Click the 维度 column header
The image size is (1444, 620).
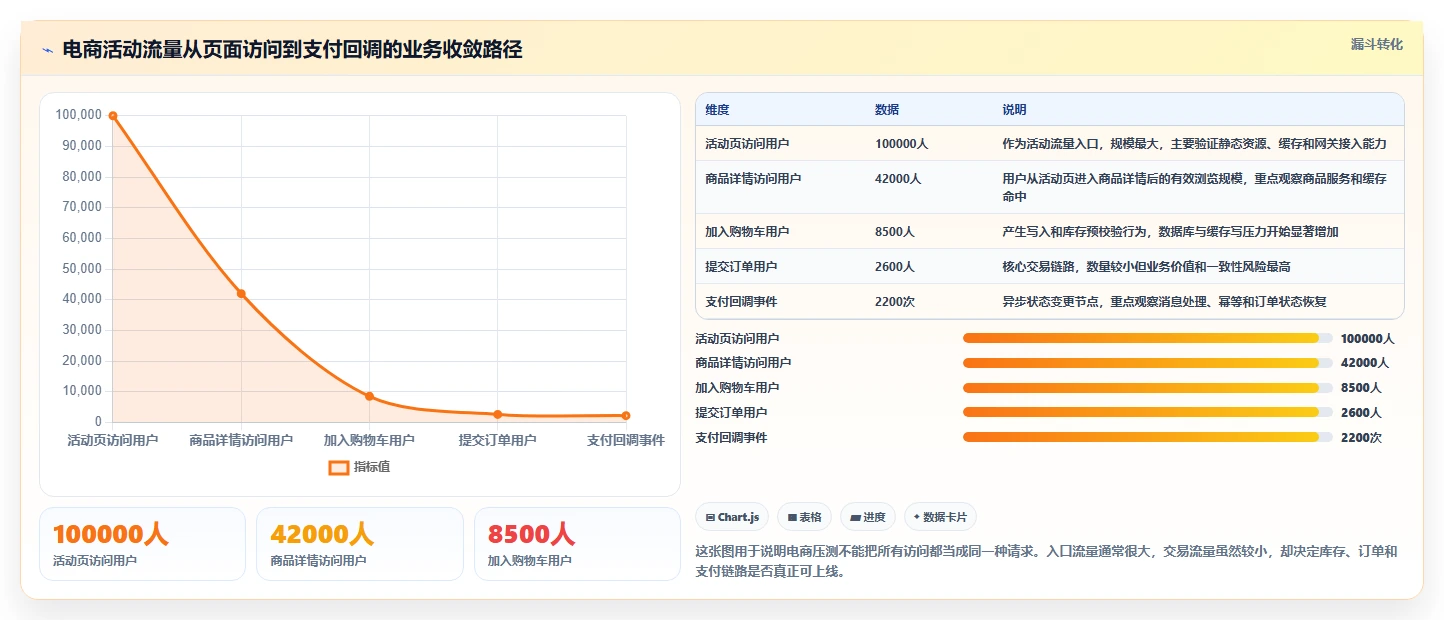(717, 109)
